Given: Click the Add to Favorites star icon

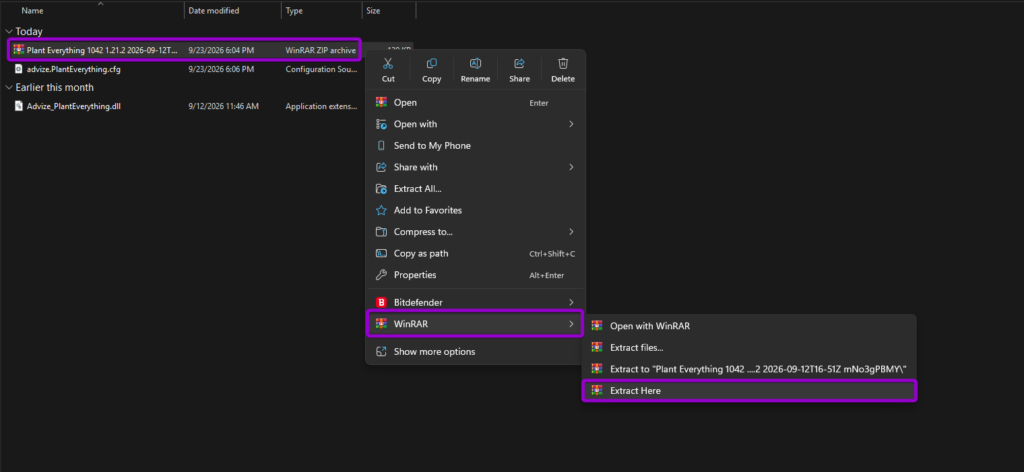Looking at the screenshot, I should coord(381,210).
